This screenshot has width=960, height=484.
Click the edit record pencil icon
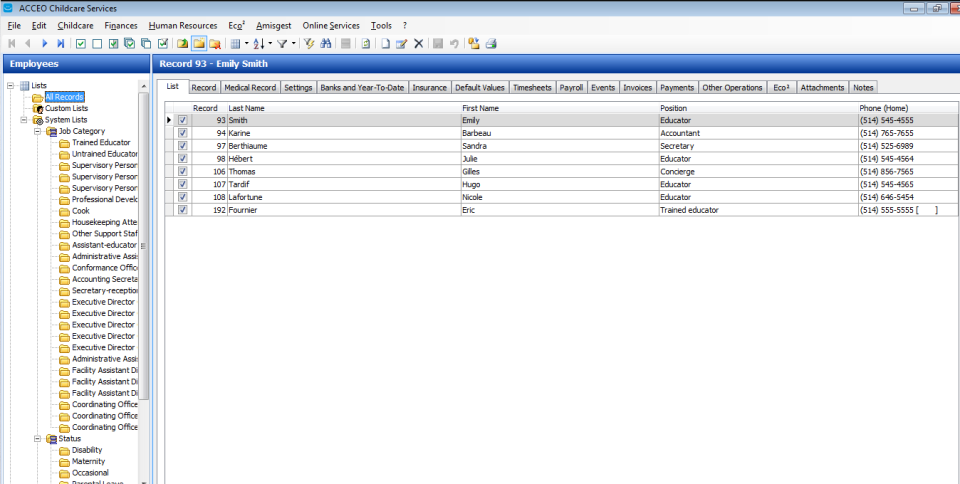(402, 43)
